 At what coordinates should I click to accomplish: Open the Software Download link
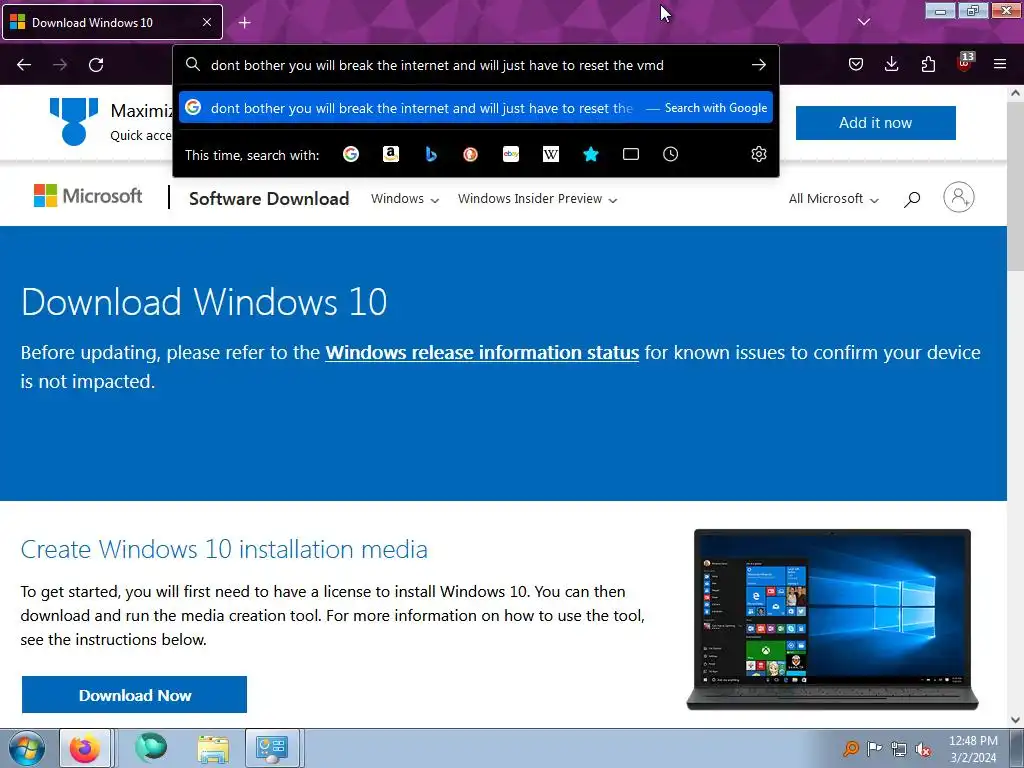(269, 199)
